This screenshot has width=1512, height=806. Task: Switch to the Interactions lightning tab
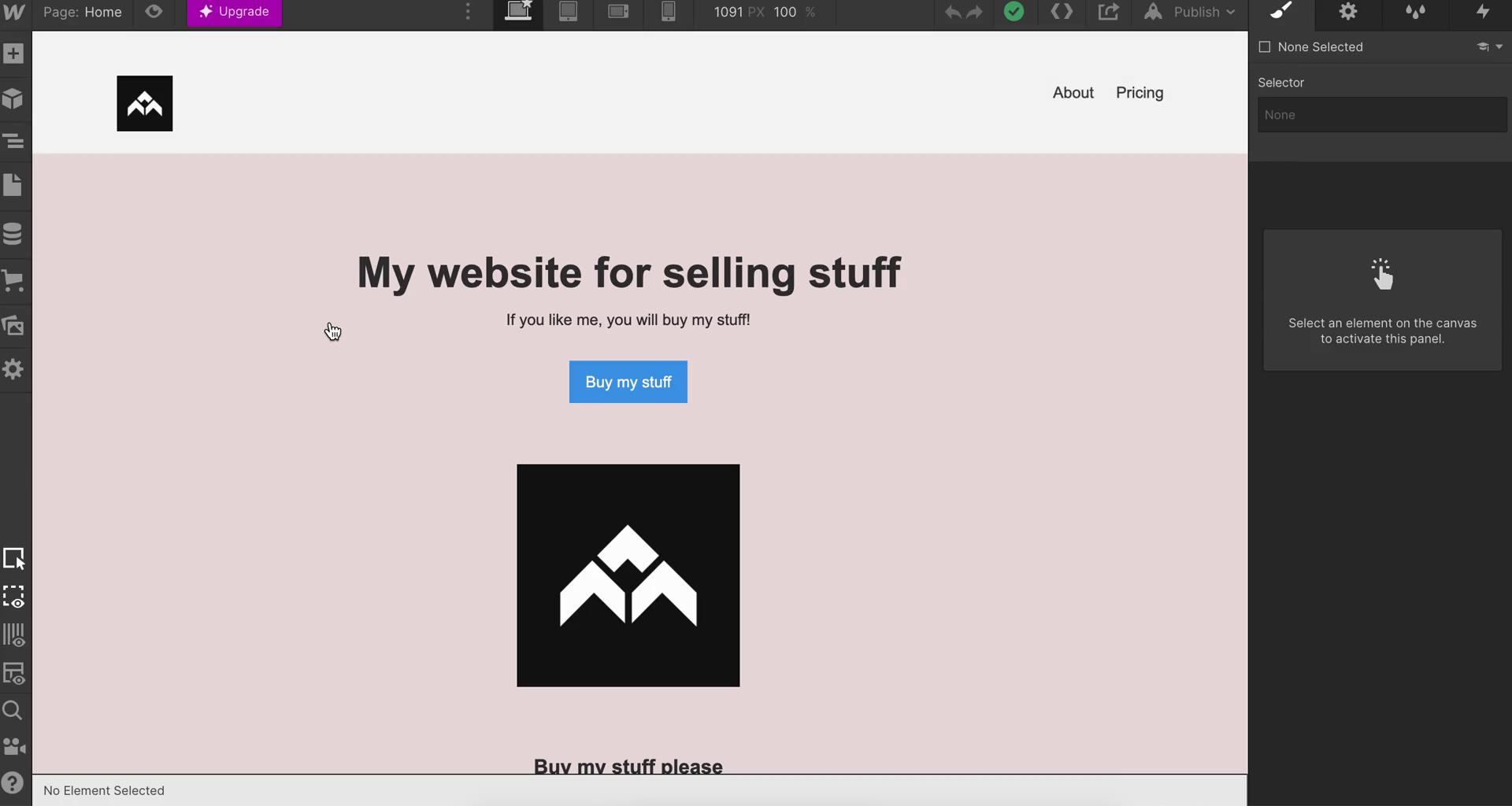click(1483, 12)
